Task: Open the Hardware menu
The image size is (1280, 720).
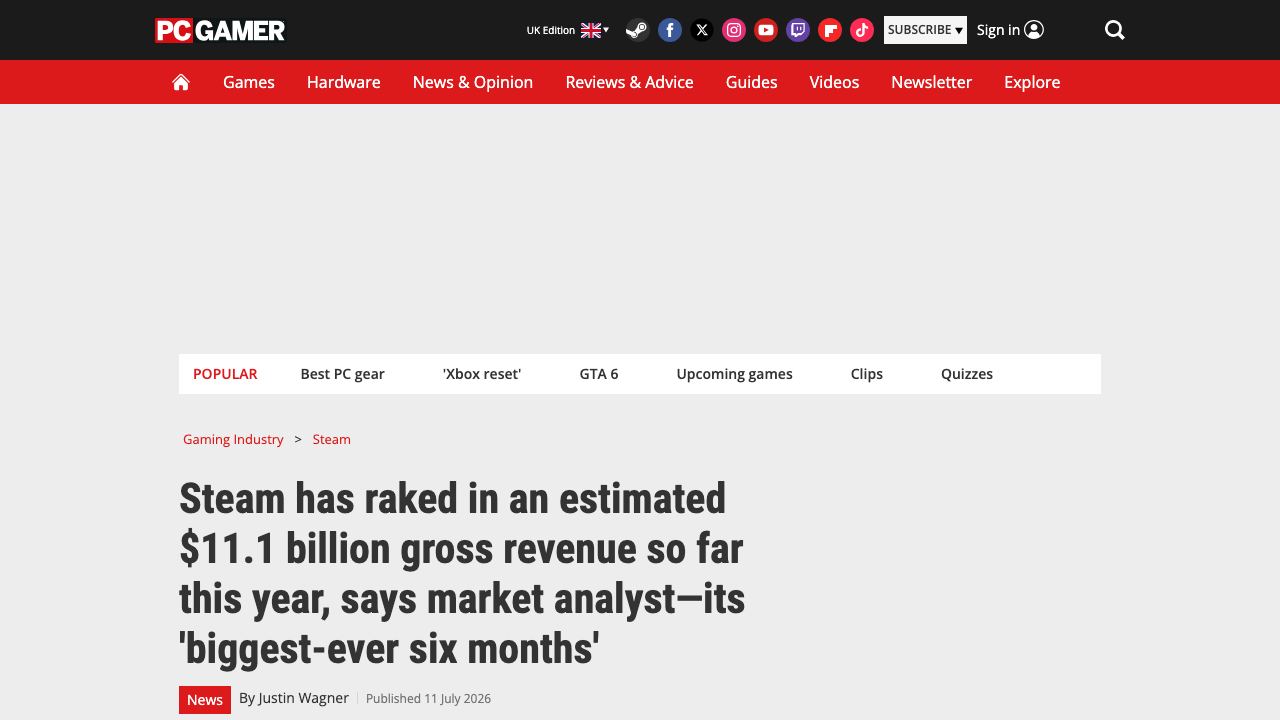Action: tap(344, 82)
